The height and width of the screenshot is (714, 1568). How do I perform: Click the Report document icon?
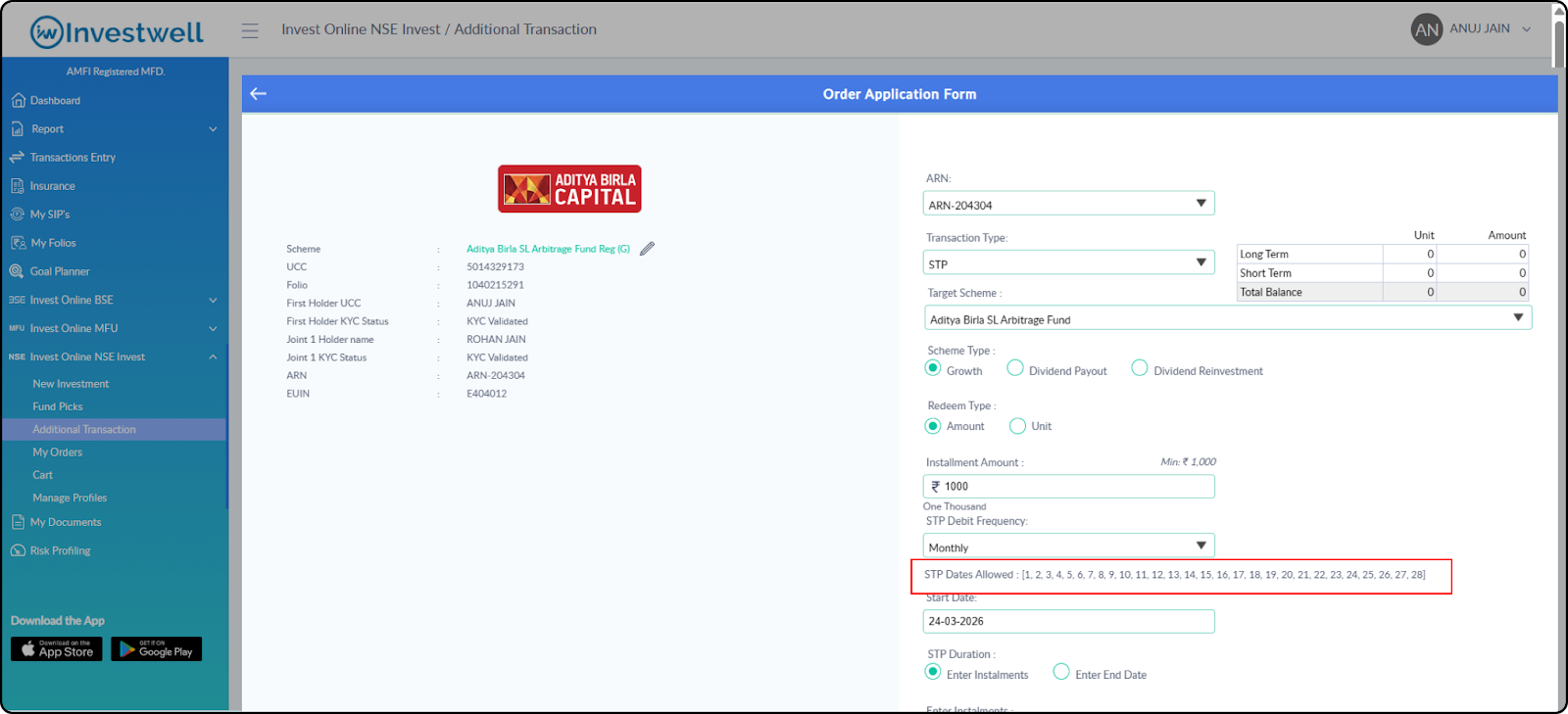(18, 128)
